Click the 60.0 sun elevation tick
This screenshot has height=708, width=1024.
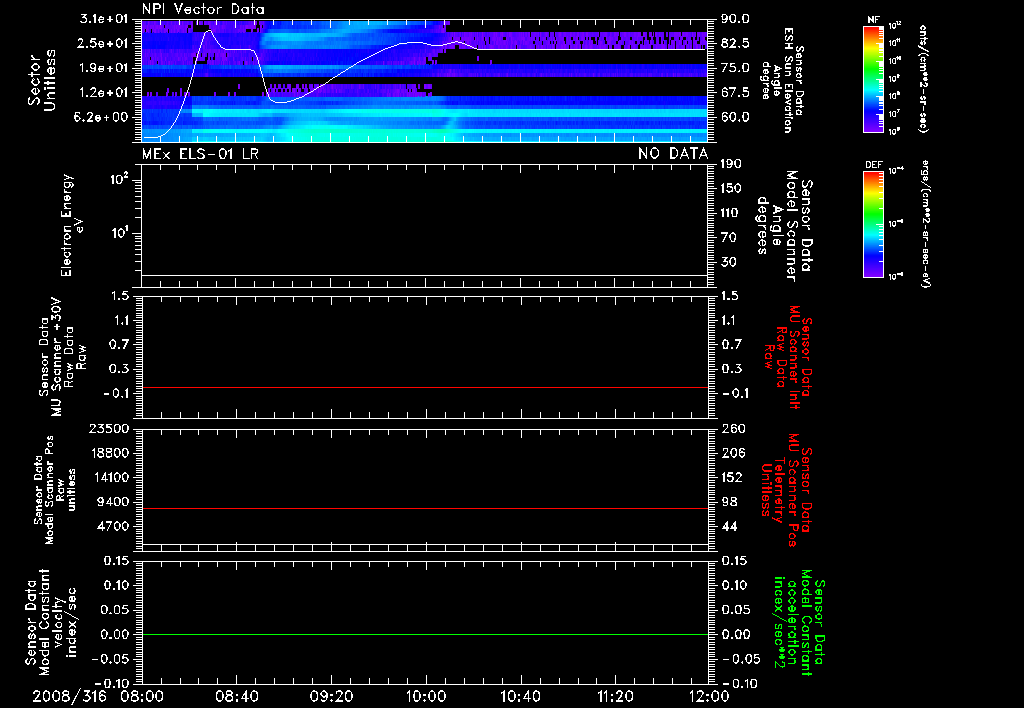pos(735,118)
